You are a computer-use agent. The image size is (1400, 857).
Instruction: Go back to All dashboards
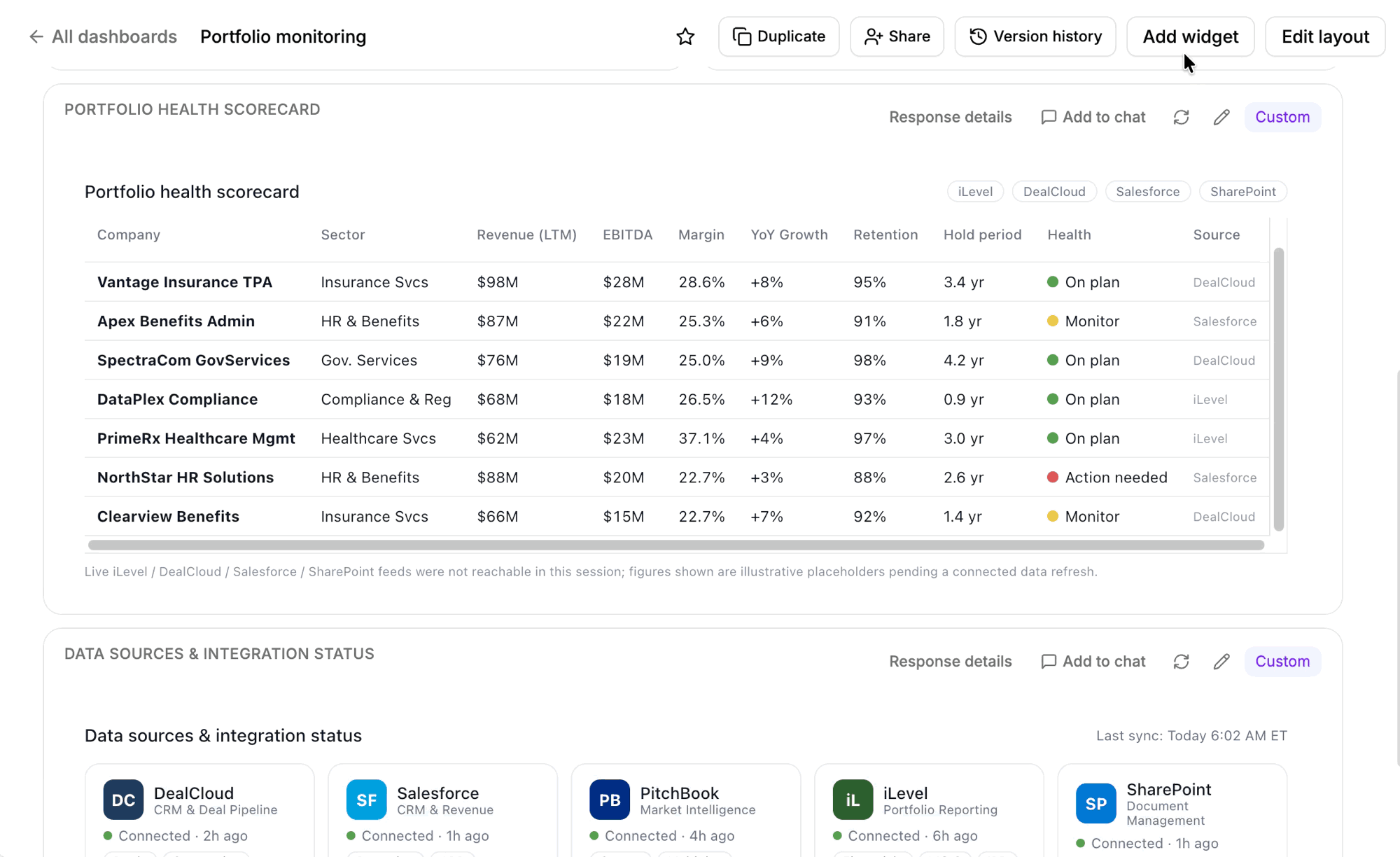[x=103, y=36]
